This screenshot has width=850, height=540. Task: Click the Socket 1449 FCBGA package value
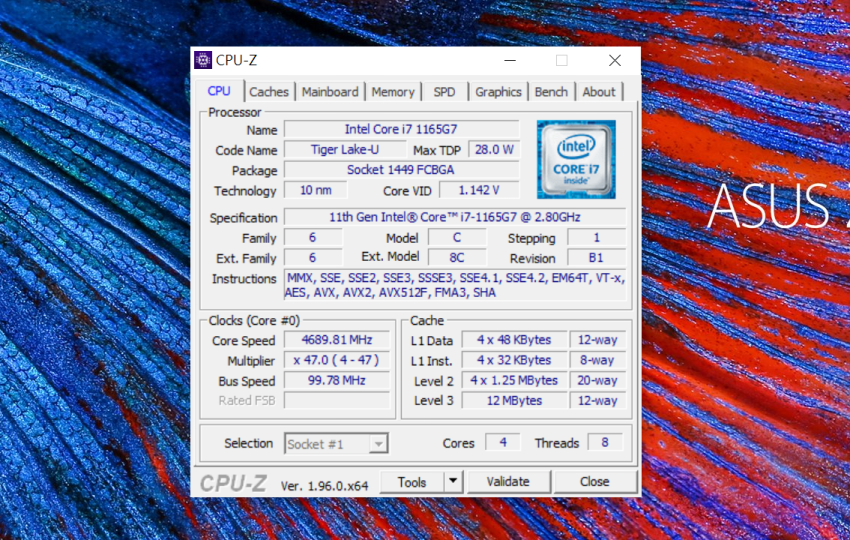[x=401, y=170]
